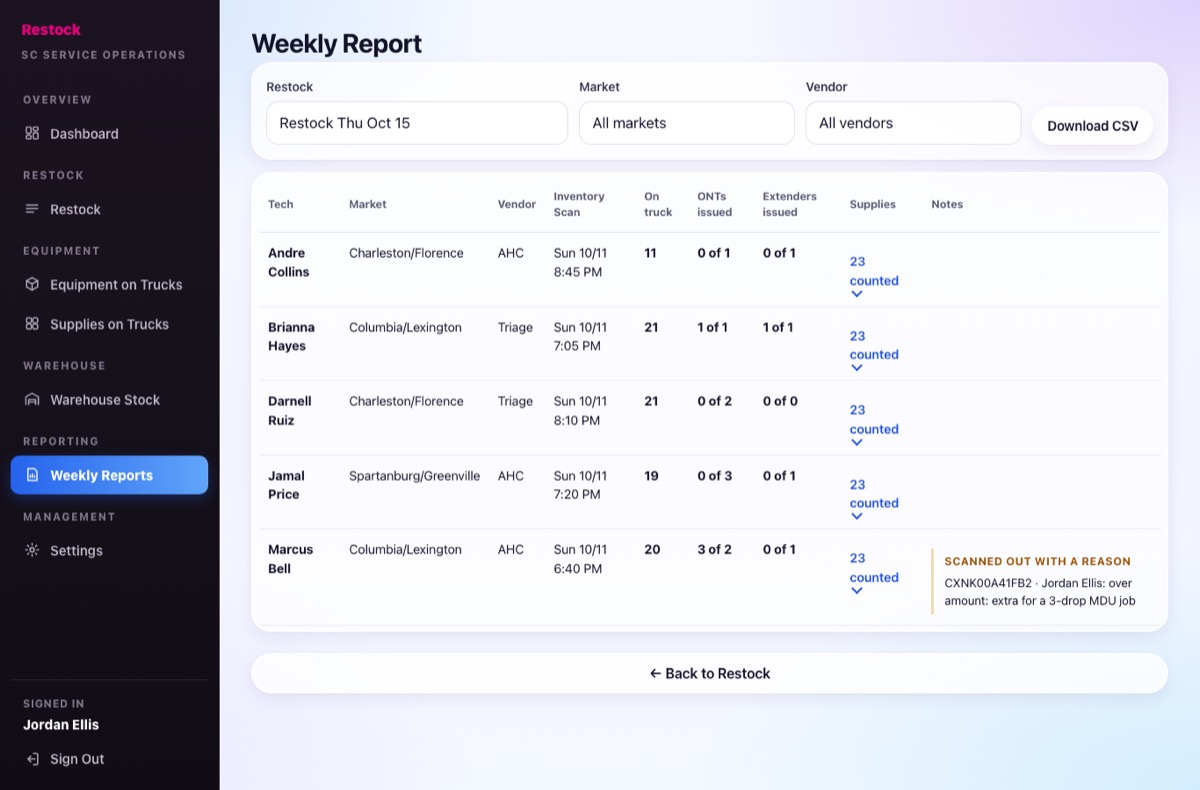Open Settings from the sidebar

click(x=109, y=551)
